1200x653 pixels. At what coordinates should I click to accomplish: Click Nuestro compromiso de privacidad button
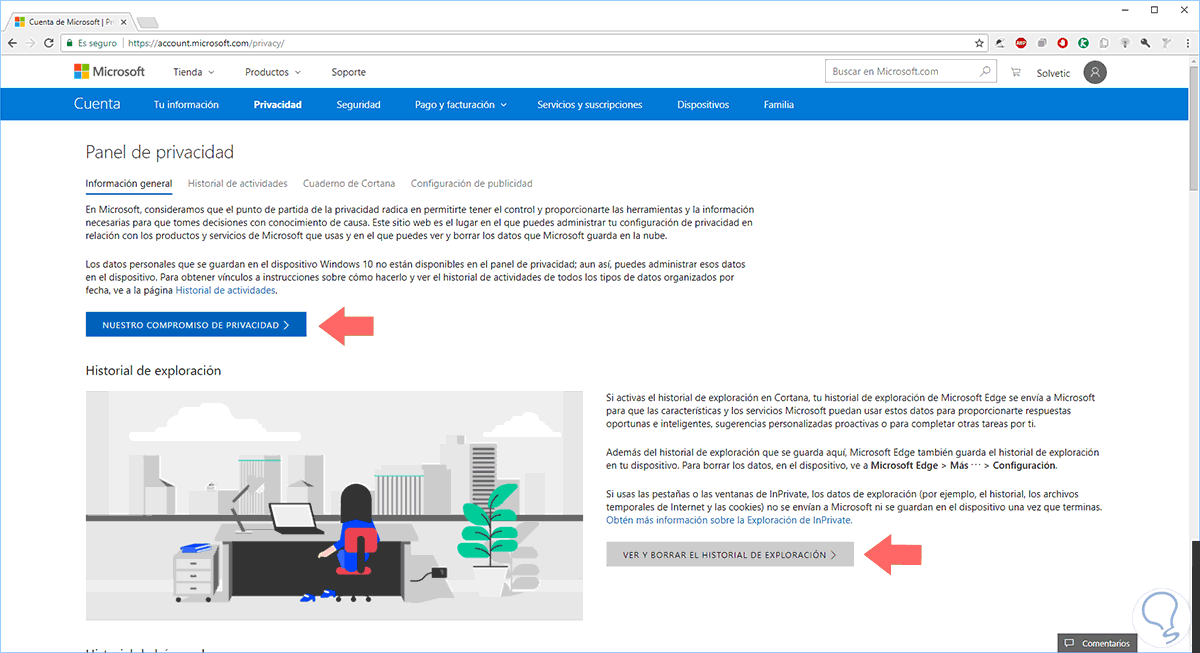click(196, 325)
